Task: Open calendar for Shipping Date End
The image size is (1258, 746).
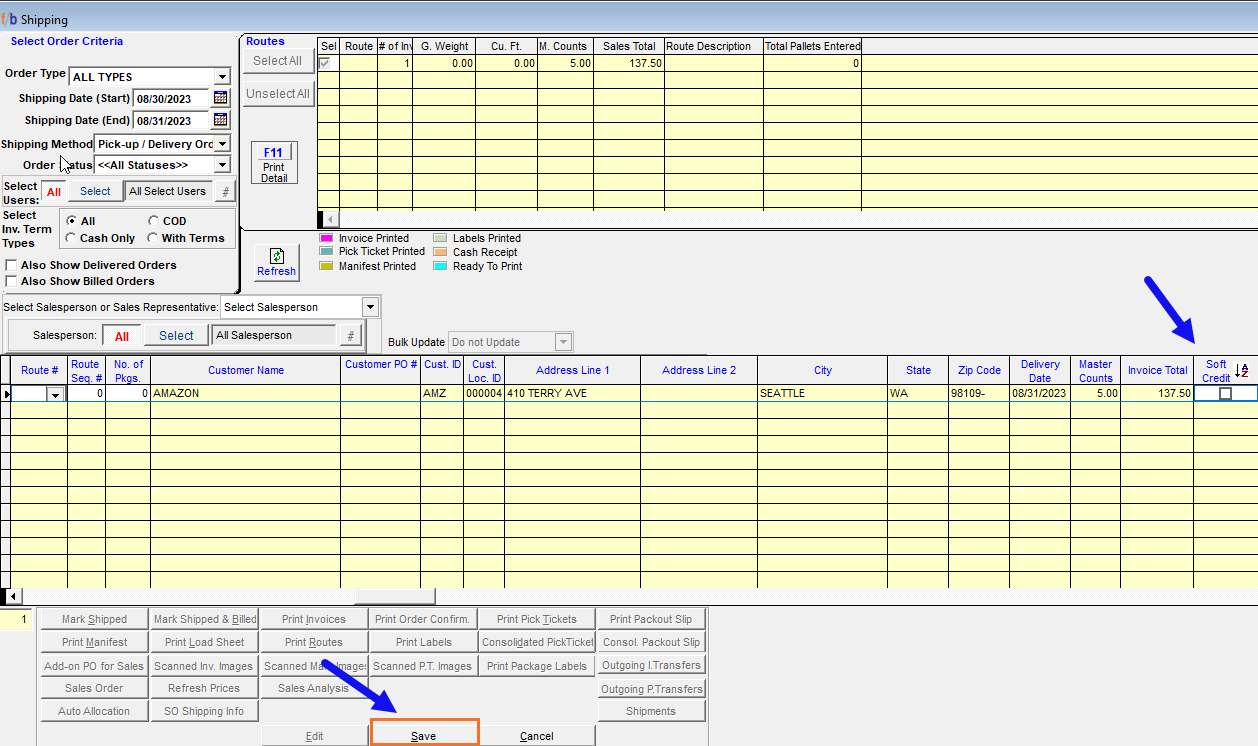Action: 221,120
